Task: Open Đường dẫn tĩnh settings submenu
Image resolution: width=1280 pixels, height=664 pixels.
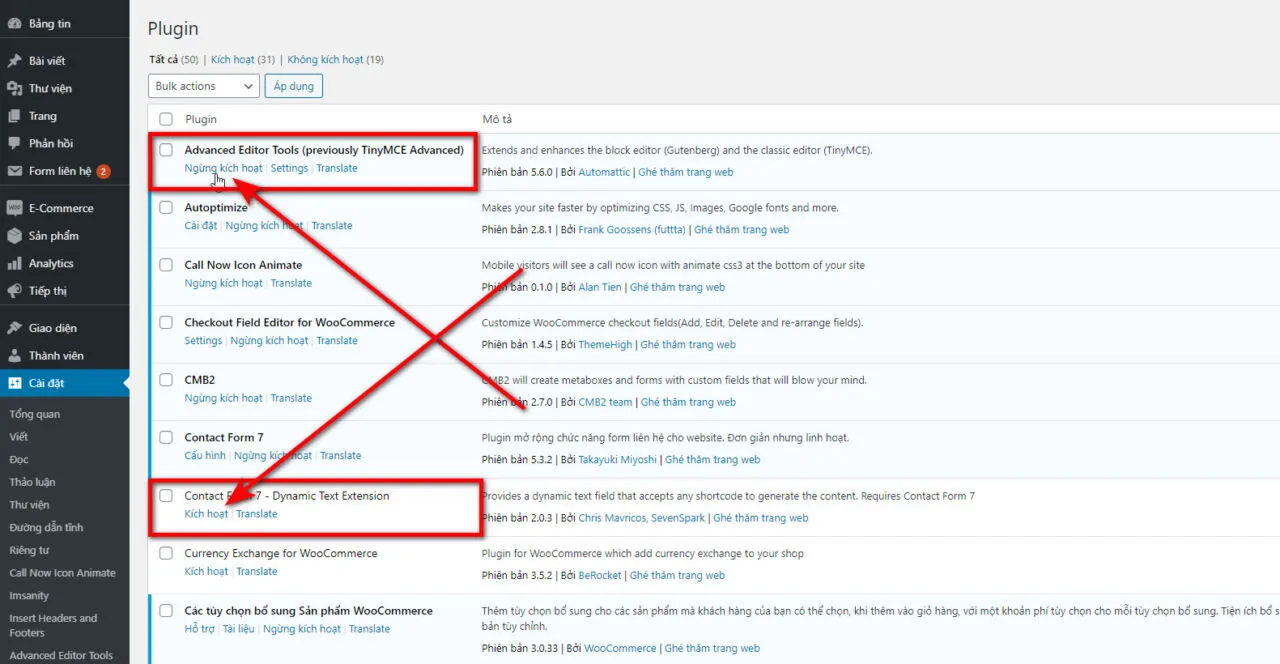Action: tap(46, 527)
